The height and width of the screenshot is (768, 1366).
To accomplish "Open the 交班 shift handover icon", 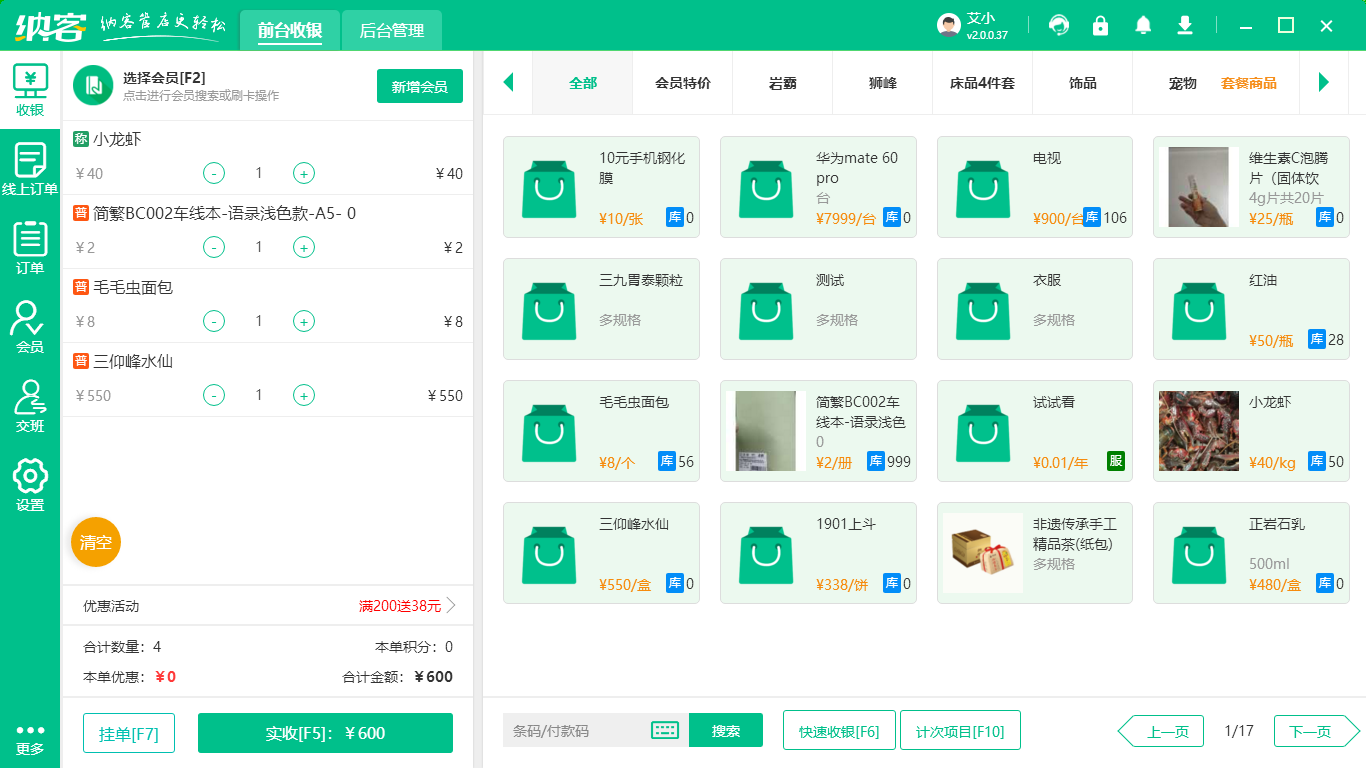I will coord(30,406).
